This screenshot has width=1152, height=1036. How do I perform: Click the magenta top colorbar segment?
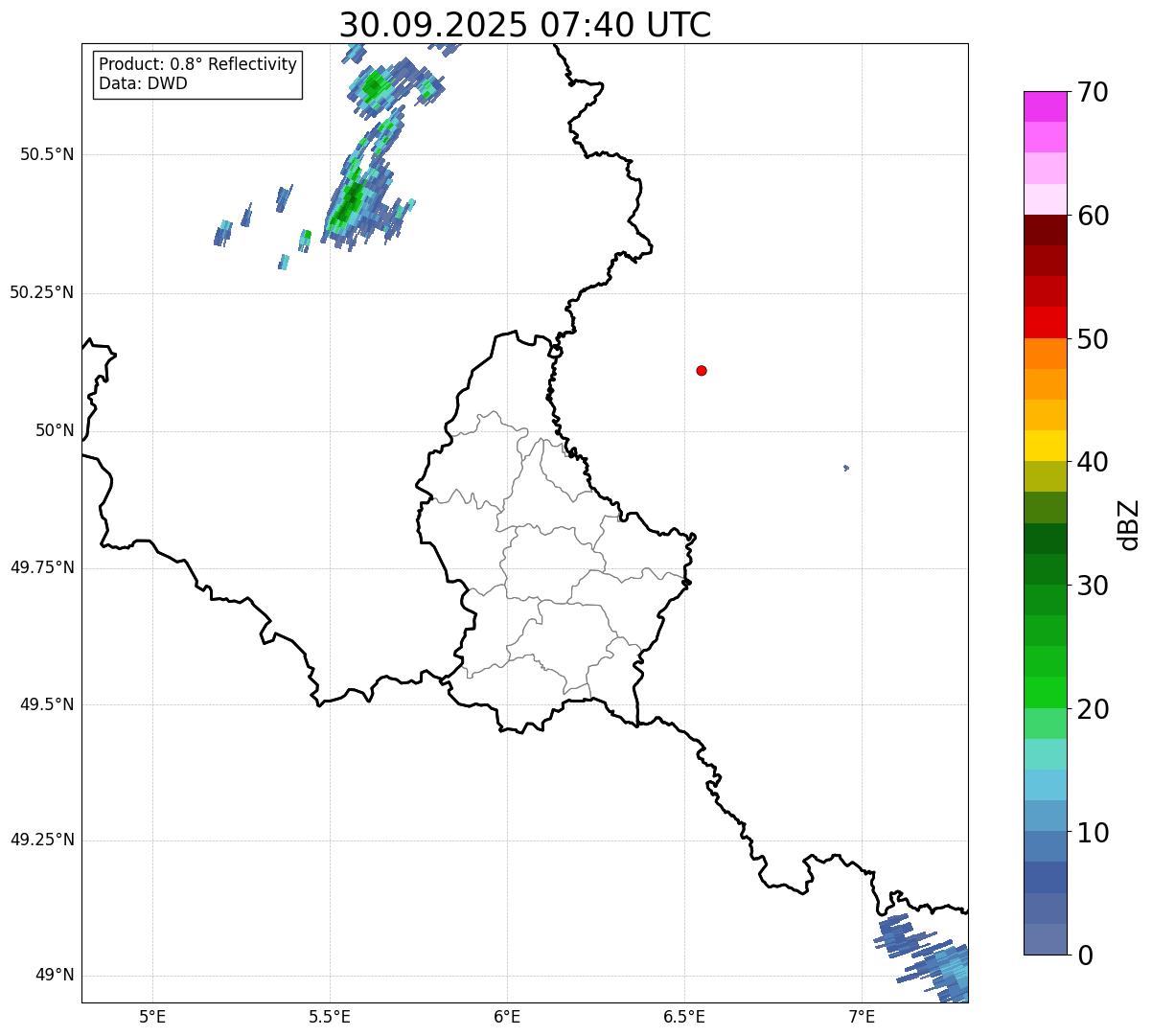[1045, 106]
